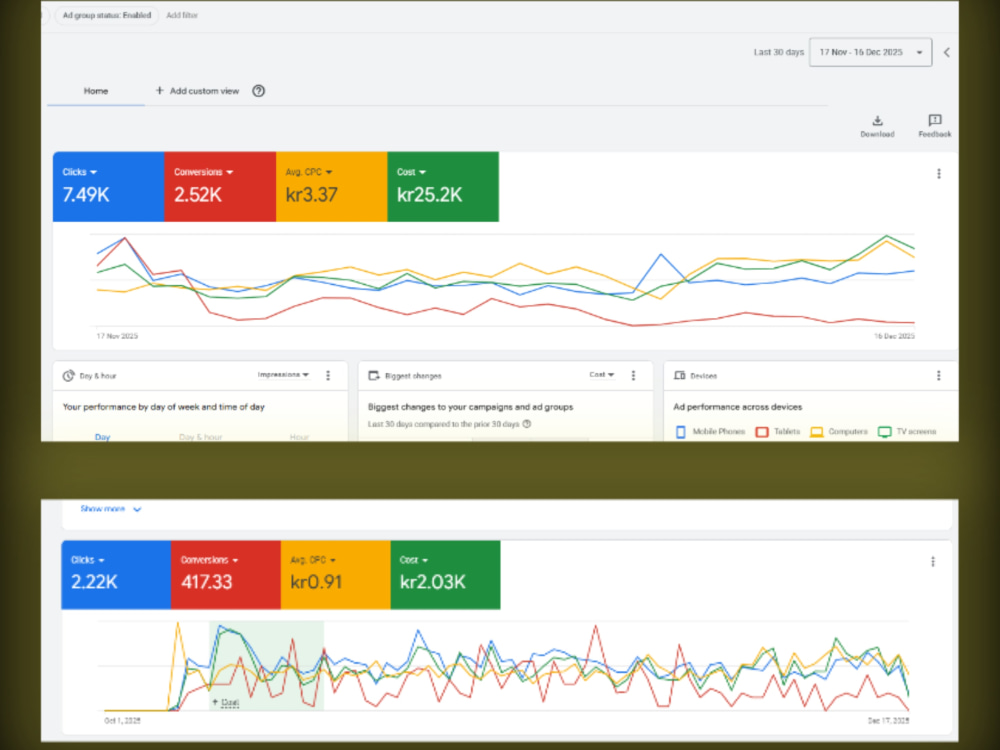This screenshot has width=1000, height=750.
Task: Click help icon next to prior 30 days
Action: coord(527,424)
